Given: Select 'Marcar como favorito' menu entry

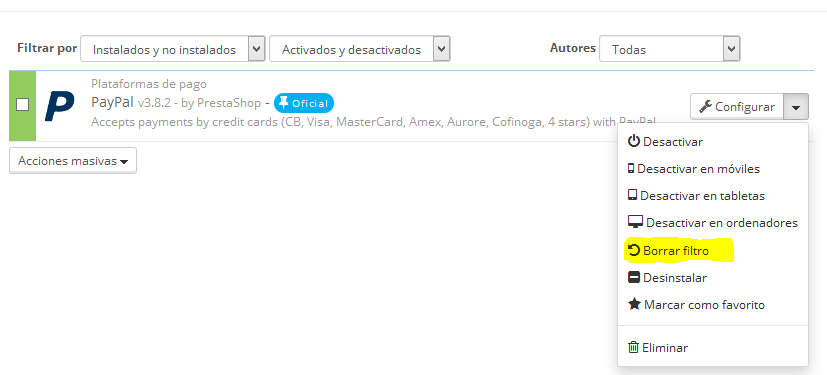Looking at the screenshot, I should [713, 305].
